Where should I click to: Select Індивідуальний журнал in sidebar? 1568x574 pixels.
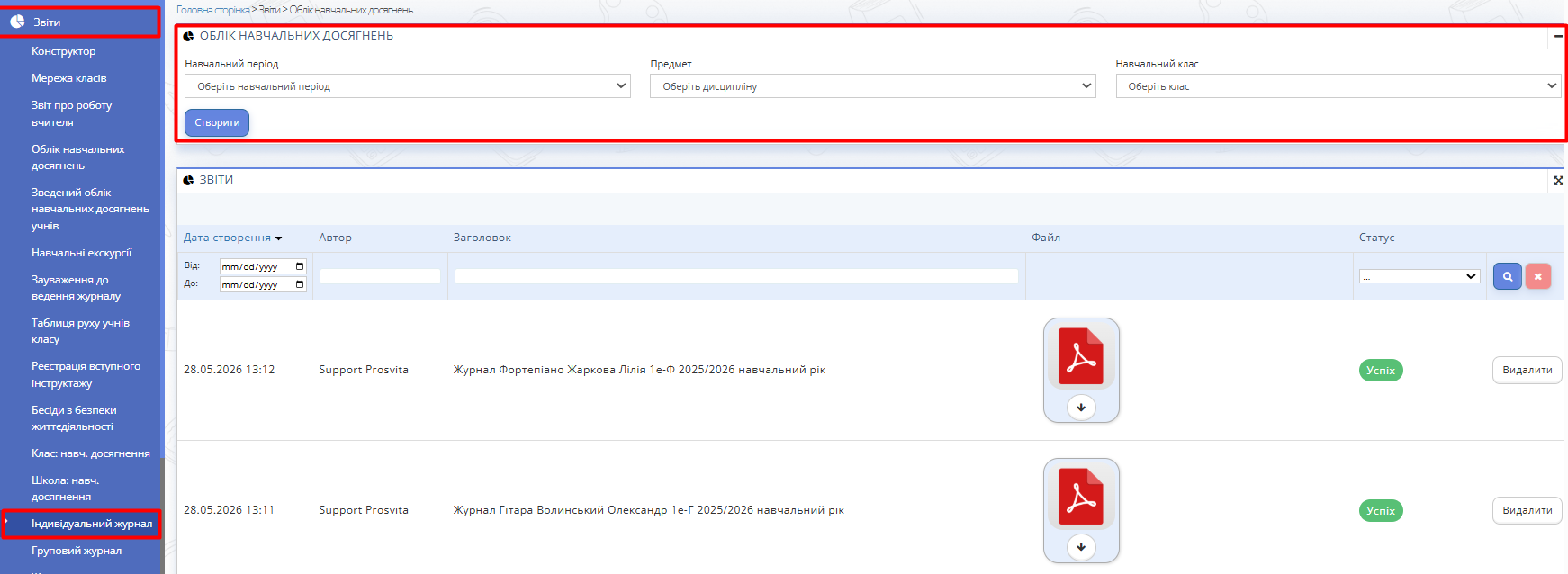tap(92, 524)
